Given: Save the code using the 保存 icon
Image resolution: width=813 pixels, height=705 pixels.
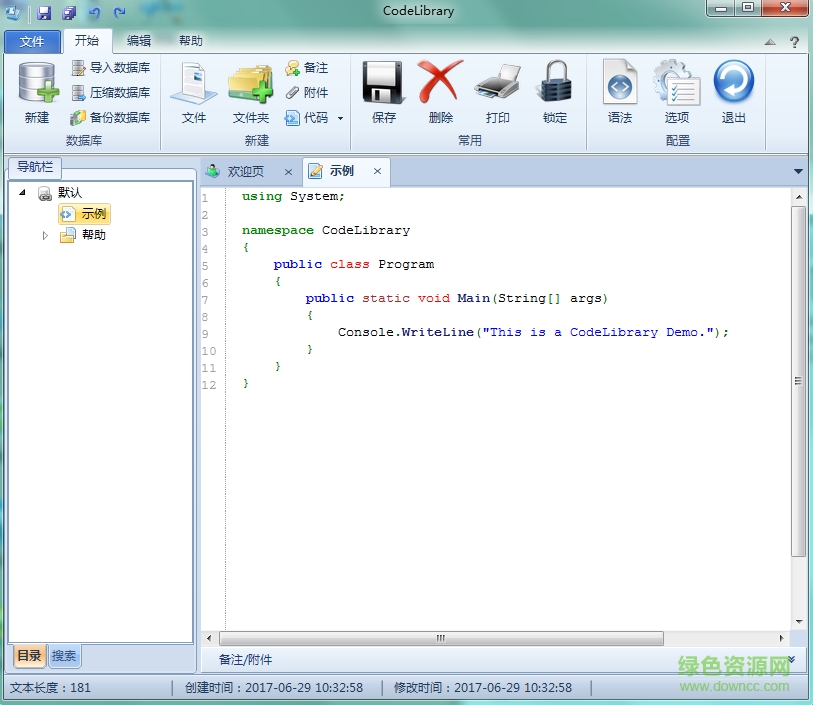Looking at the screenshot, I should pyautogui.click(x=383, y=90).
